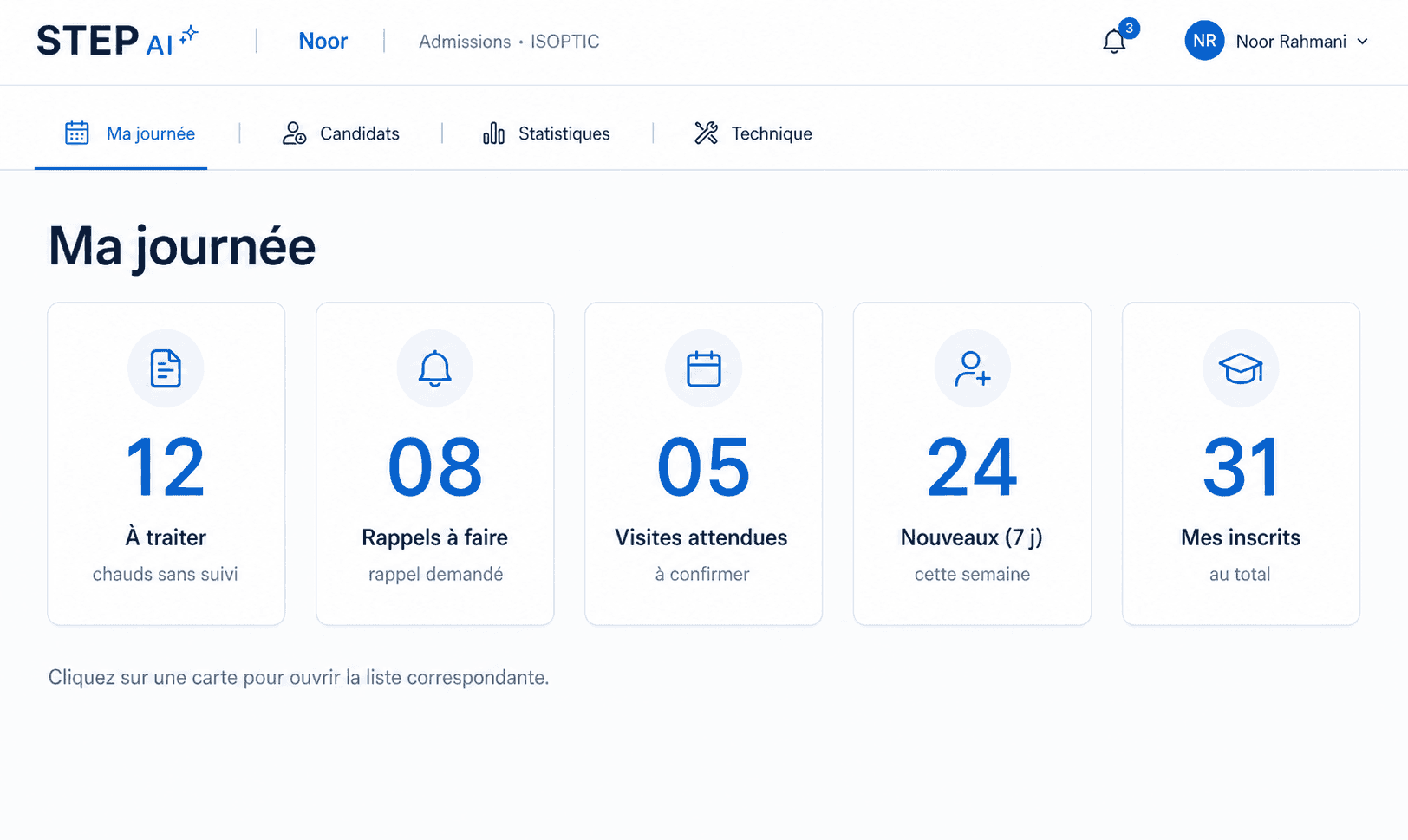This screenshot has height=840, width=1408.
Task: Open the Visites attendues count 05
Action: [x=703, y=467]
